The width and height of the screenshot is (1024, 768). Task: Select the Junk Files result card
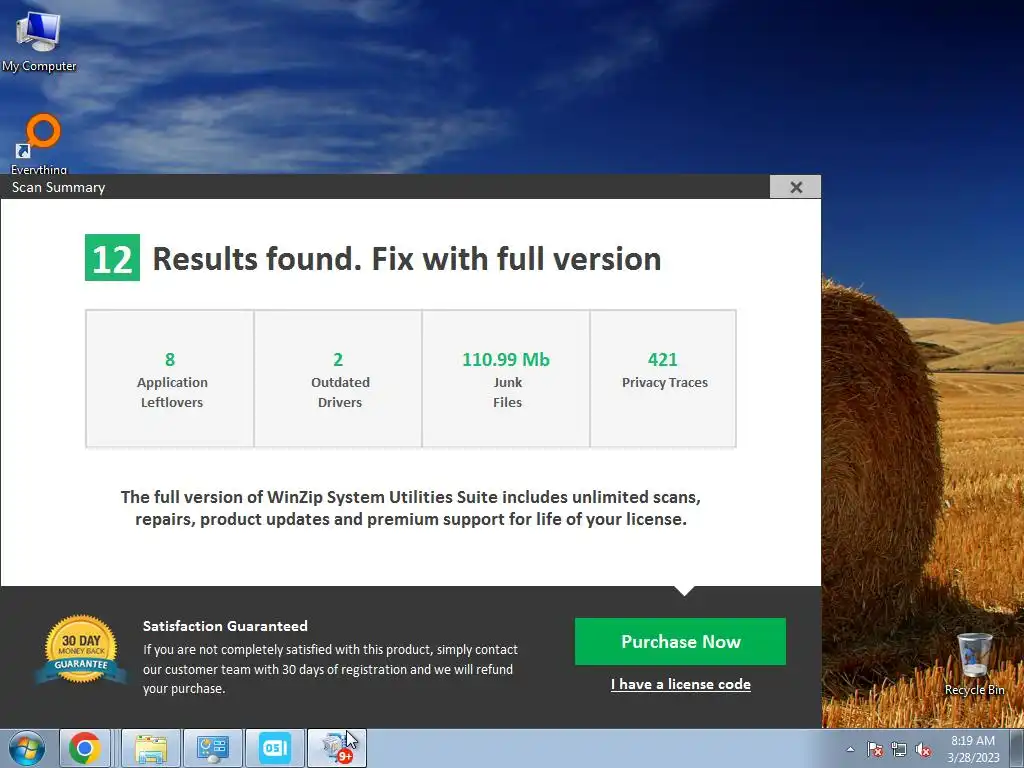pos(506,379)
